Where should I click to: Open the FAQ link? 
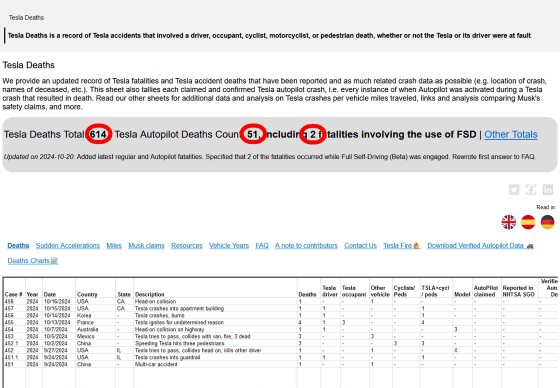[x=262, y=245]
